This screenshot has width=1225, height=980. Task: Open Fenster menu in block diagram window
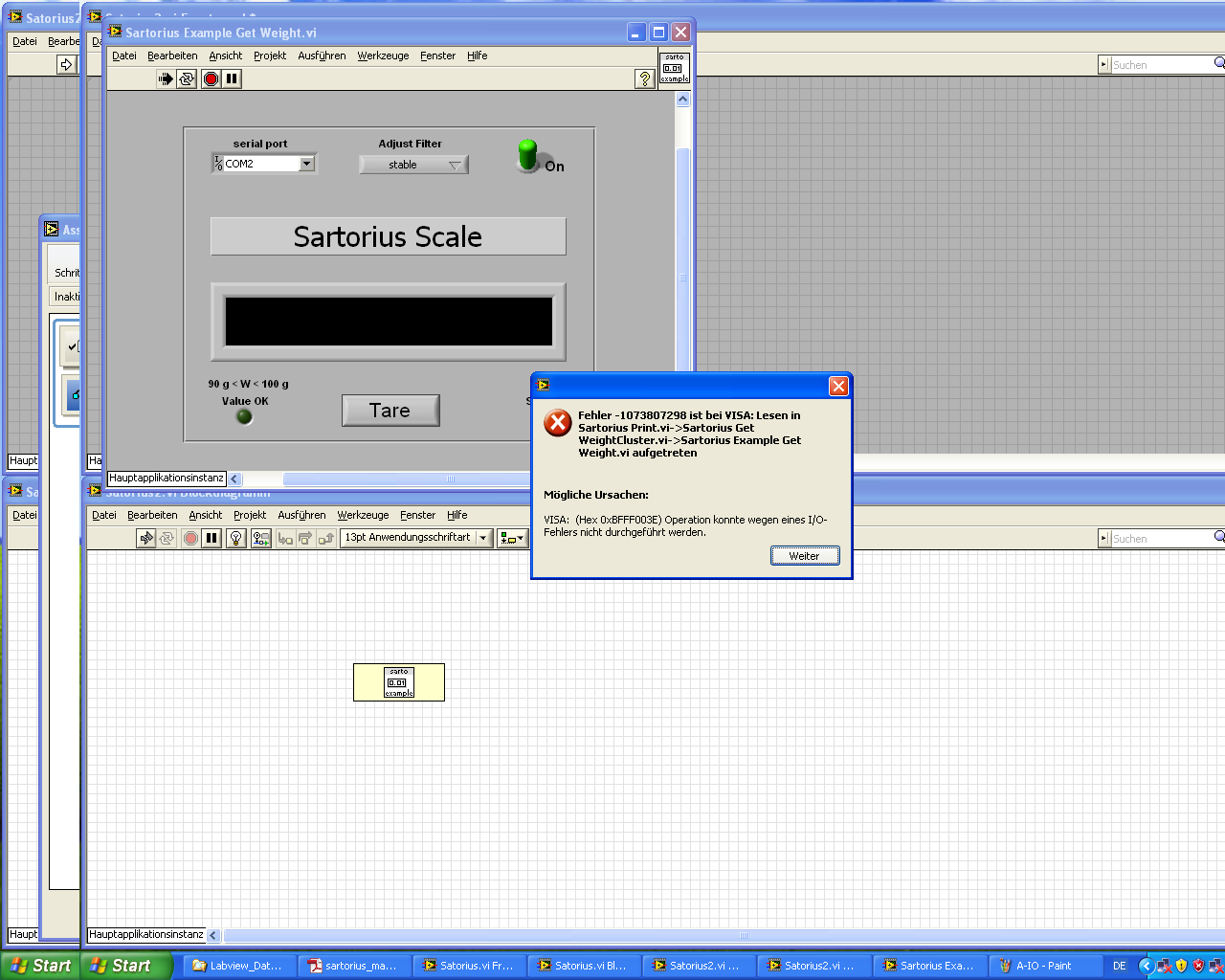click(417, 515)
